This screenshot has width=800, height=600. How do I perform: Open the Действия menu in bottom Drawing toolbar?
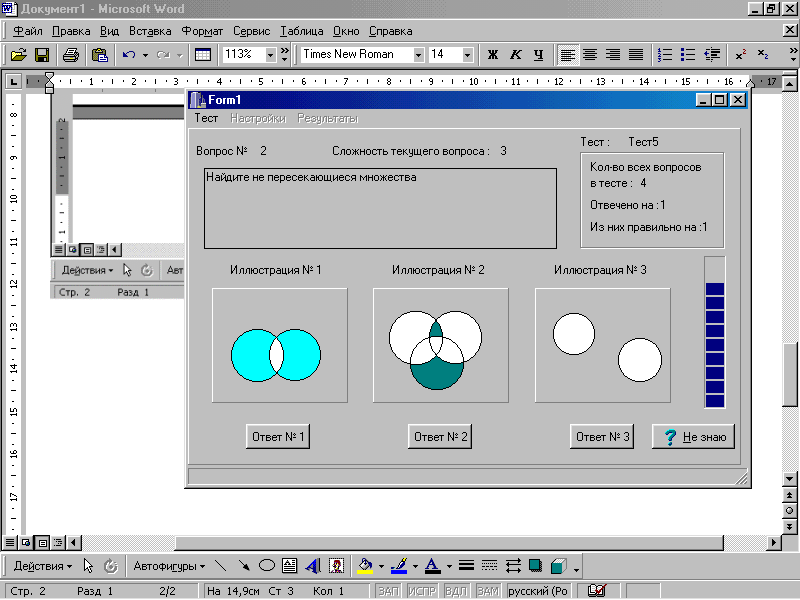tap(43, 566)
